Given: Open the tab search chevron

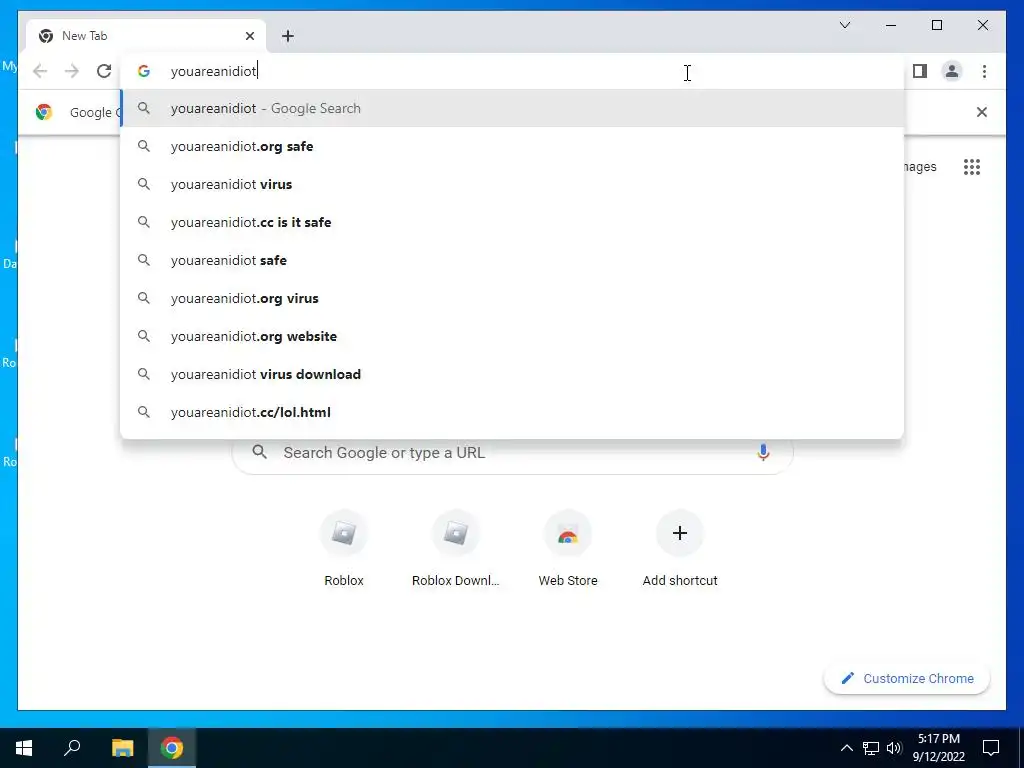Looking at the screenshot, I should [845, 25].
